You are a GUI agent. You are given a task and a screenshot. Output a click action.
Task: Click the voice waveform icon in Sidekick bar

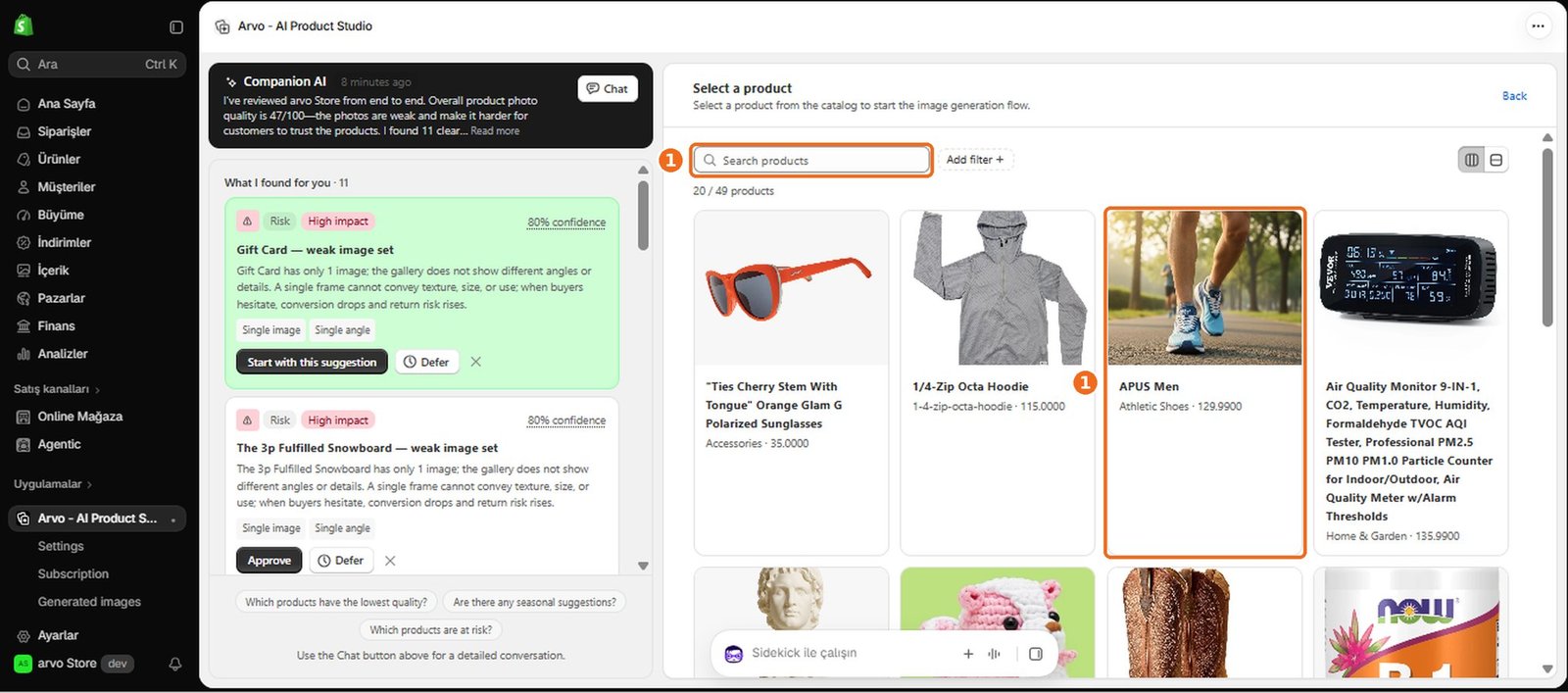[994, 654]
